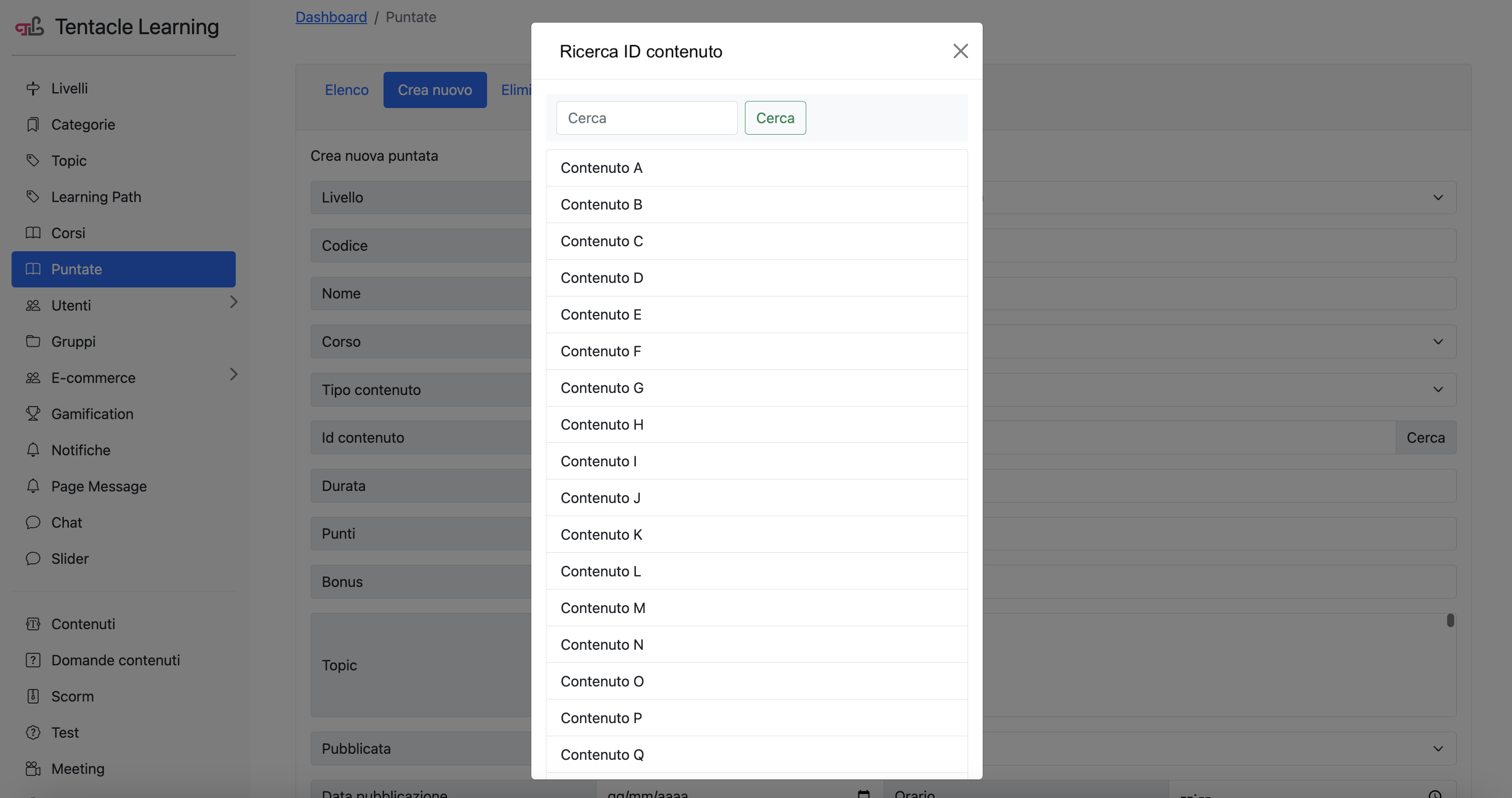
Task: Click the speech bubble icon beside Chat
Action: click(33, 522)
